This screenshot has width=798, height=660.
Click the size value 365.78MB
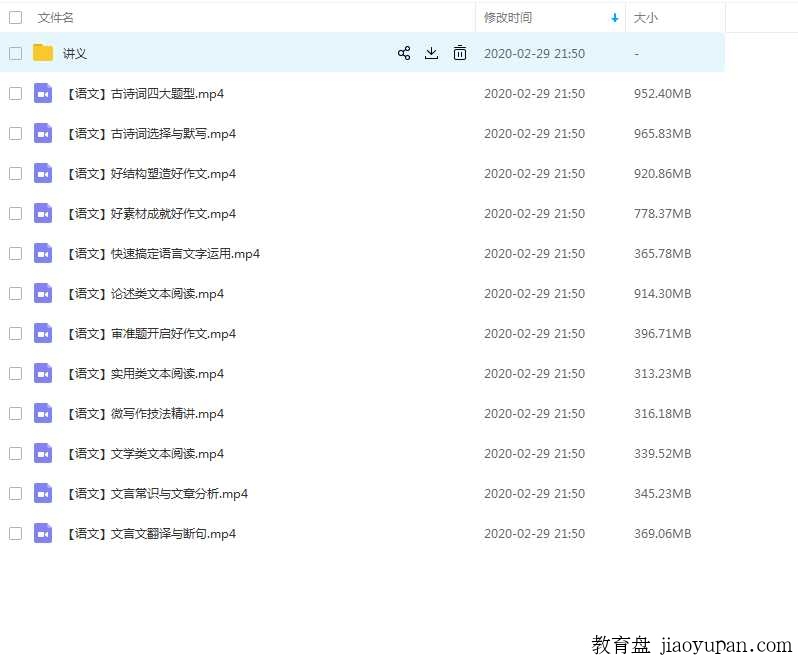click(x=662, y=254)
